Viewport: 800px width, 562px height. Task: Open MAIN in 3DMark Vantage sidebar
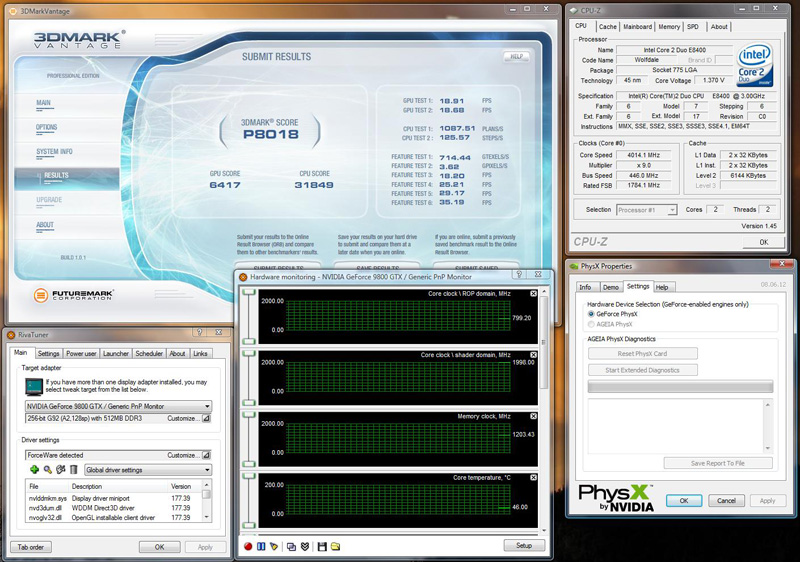(x=43, y=103)
